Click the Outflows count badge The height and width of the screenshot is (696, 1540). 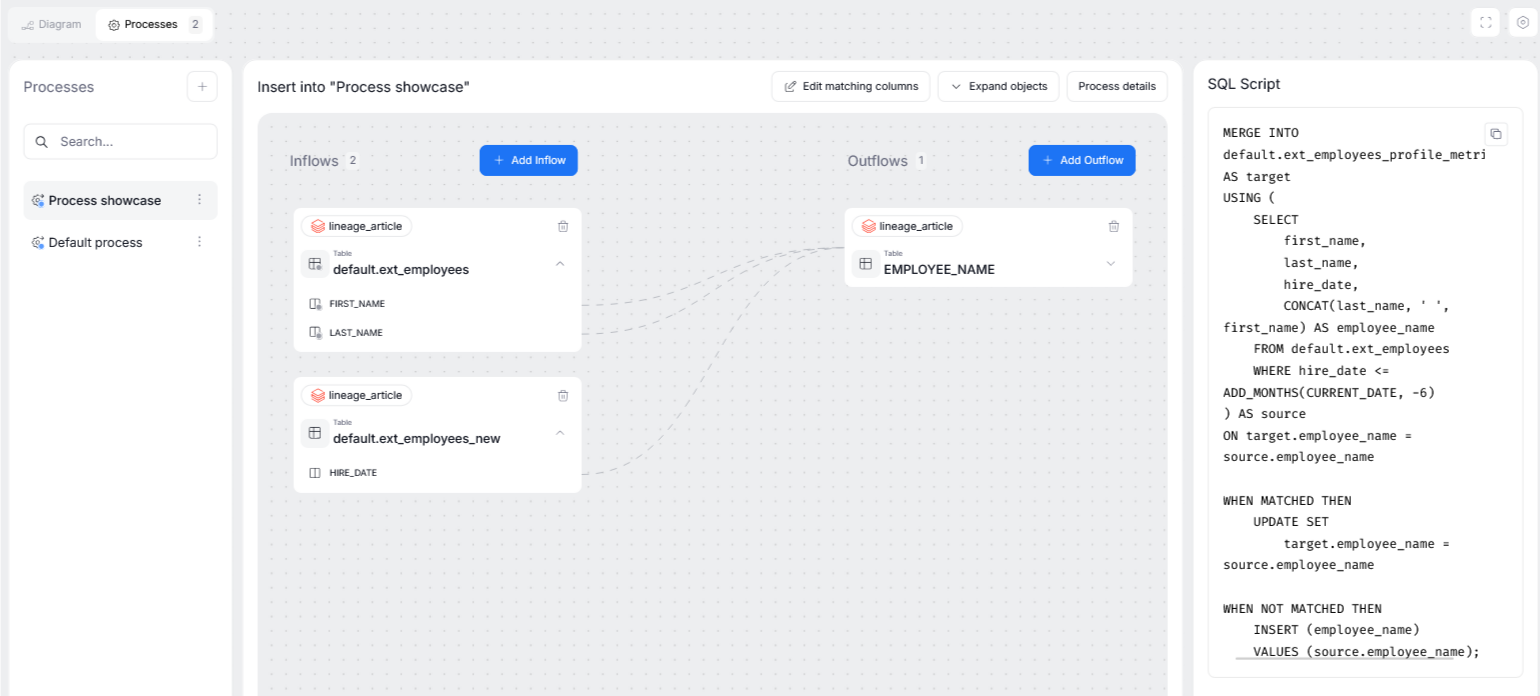[x=920, y=160]
